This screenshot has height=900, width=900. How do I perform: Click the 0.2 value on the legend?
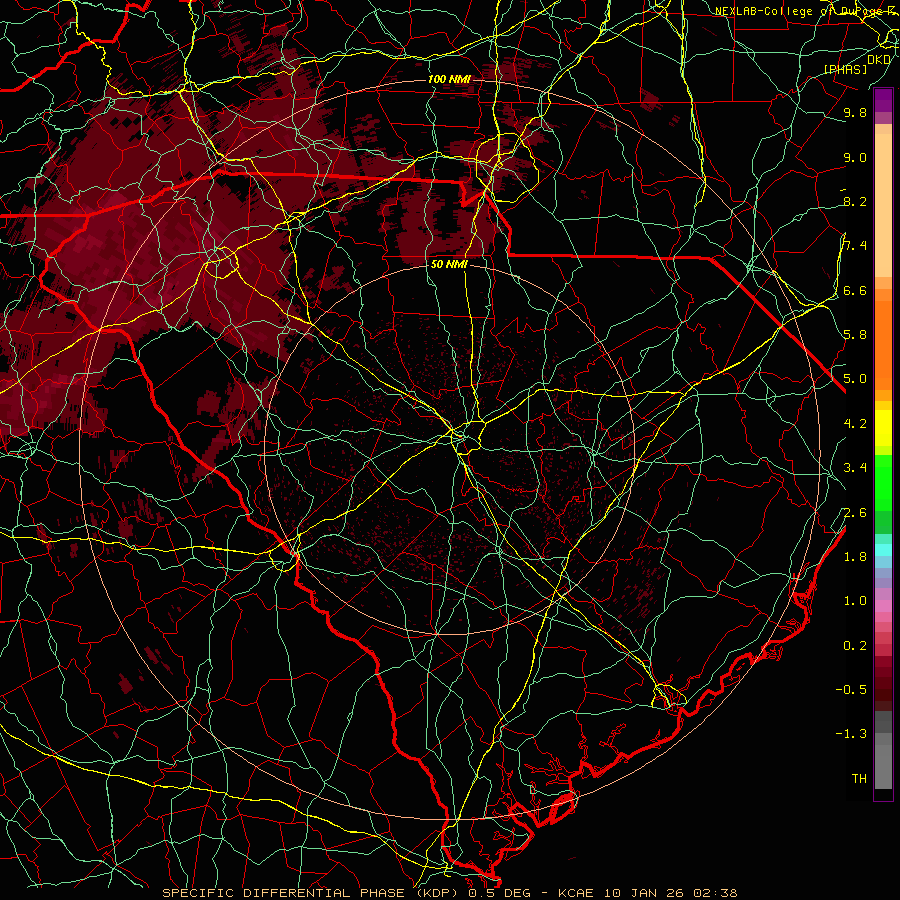pyautogui.click(x=855, y=646)
